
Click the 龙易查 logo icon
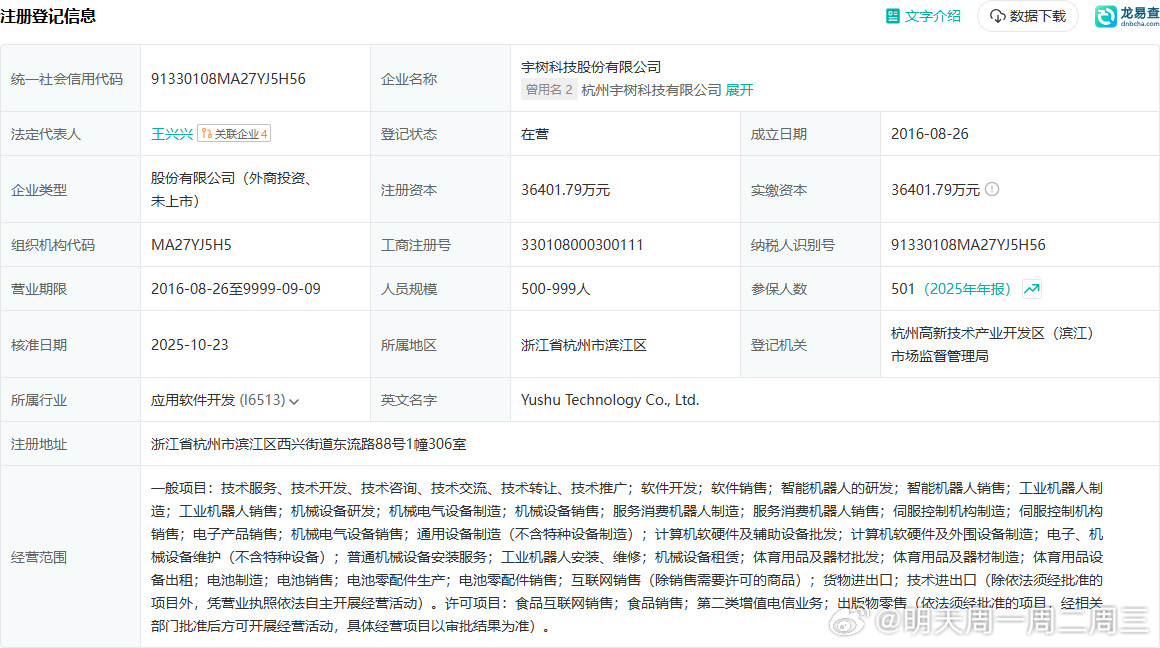pyautogui.click(x=1105, y=16)
